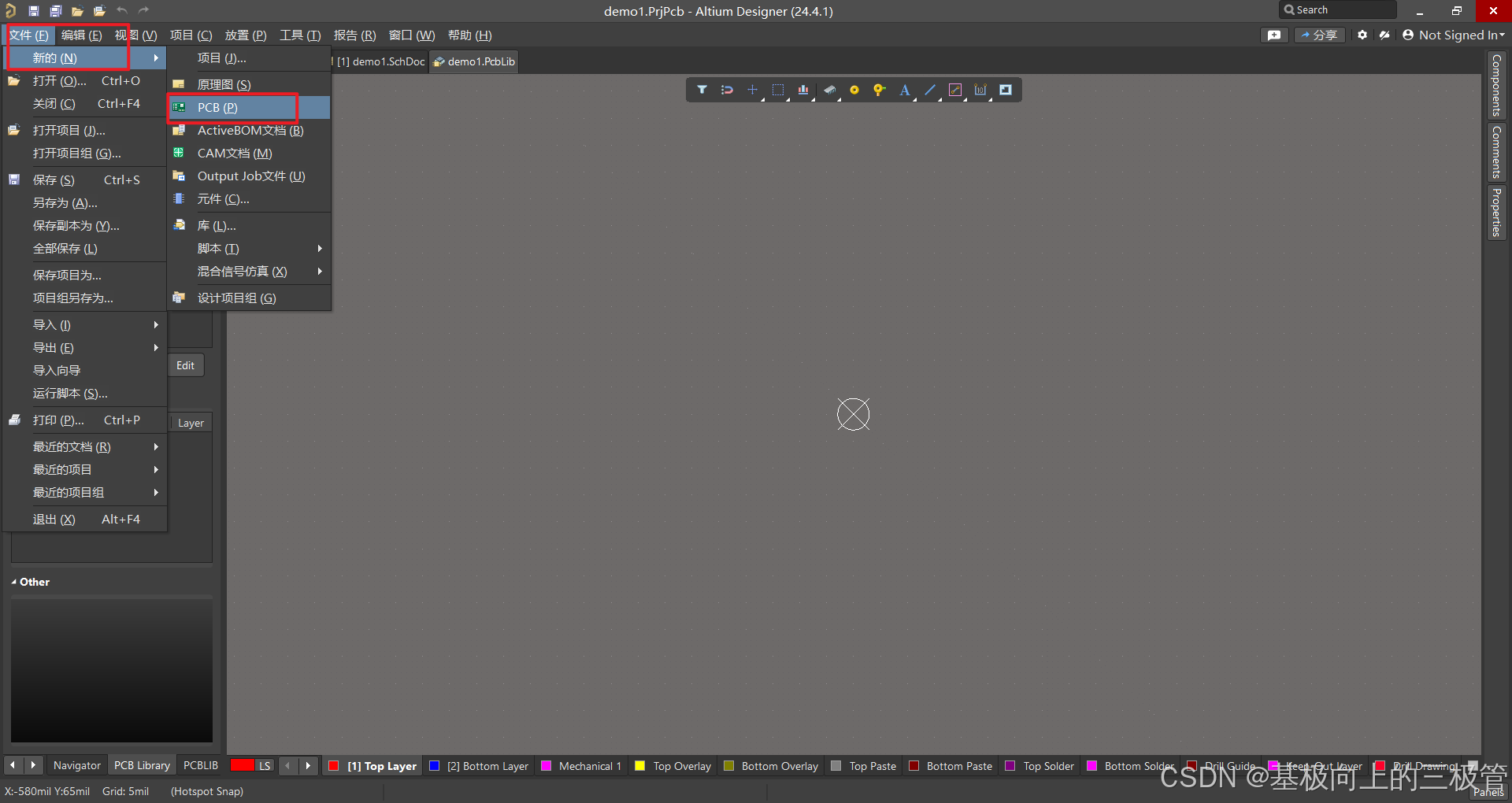Open the Not Signed In account dropdown
The width and height of the screenshot is (1512, 803).
tap(1454, 35)
